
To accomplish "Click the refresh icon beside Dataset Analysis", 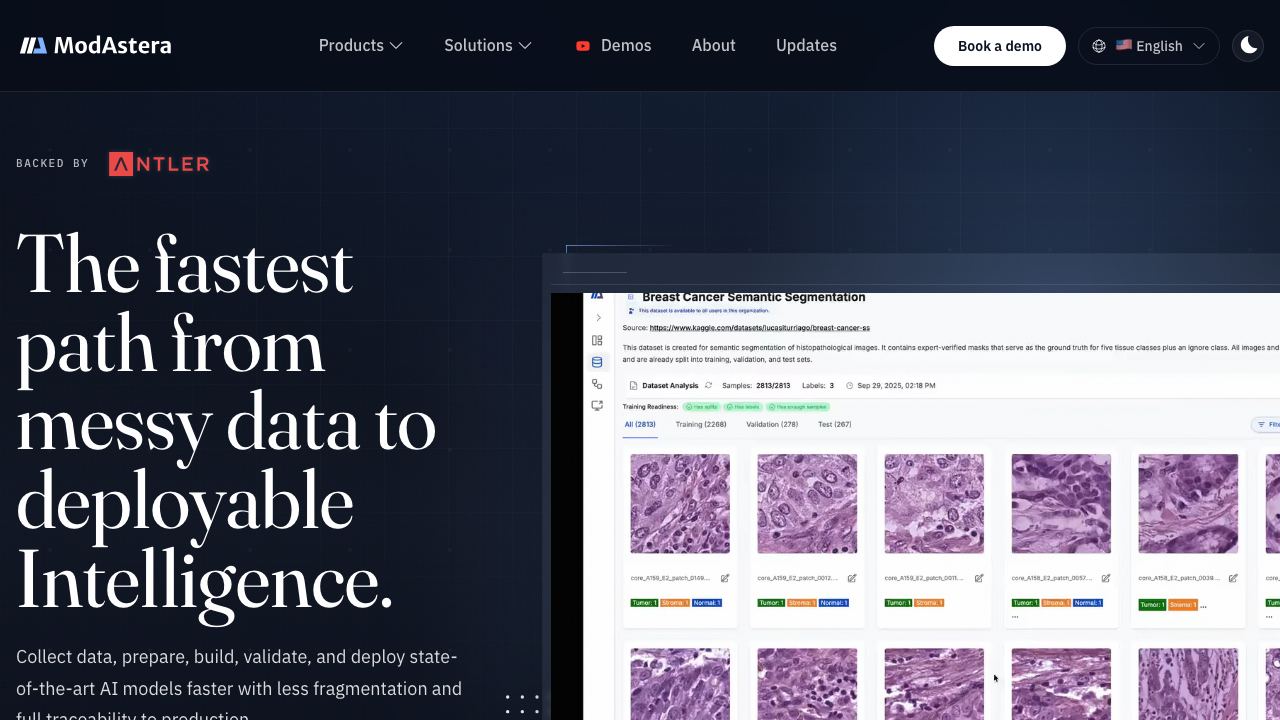I will click(708, 385).
